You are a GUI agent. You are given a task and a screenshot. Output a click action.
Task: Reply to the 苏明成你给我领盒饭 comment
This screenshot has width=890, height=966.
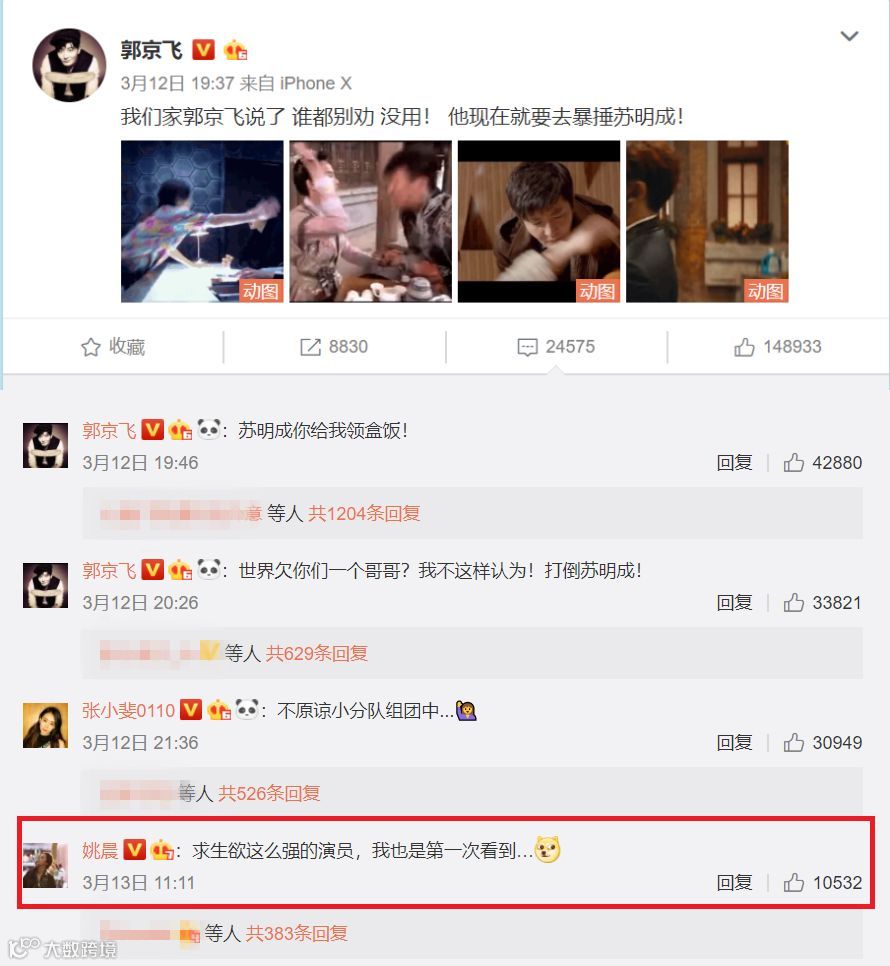click(734, 463)
